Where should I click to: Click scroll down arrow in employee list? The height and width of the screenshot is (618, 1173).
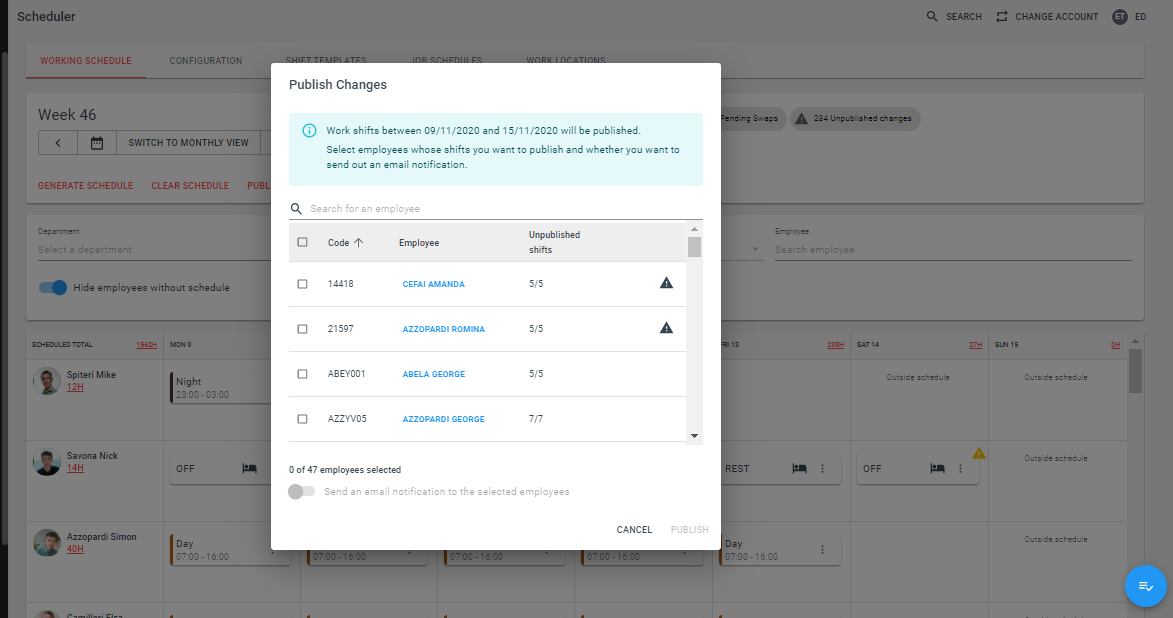(694, 435)
